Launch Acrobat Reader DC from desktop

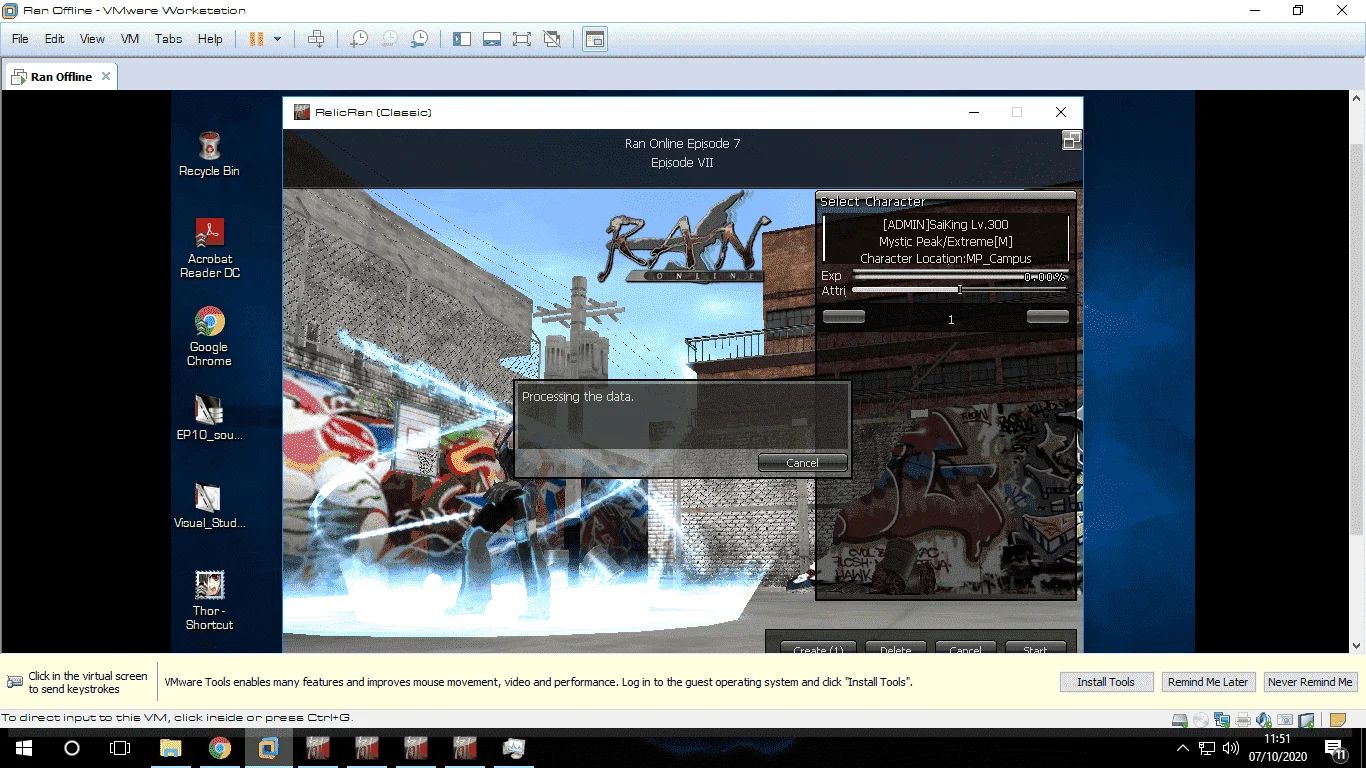209,249
